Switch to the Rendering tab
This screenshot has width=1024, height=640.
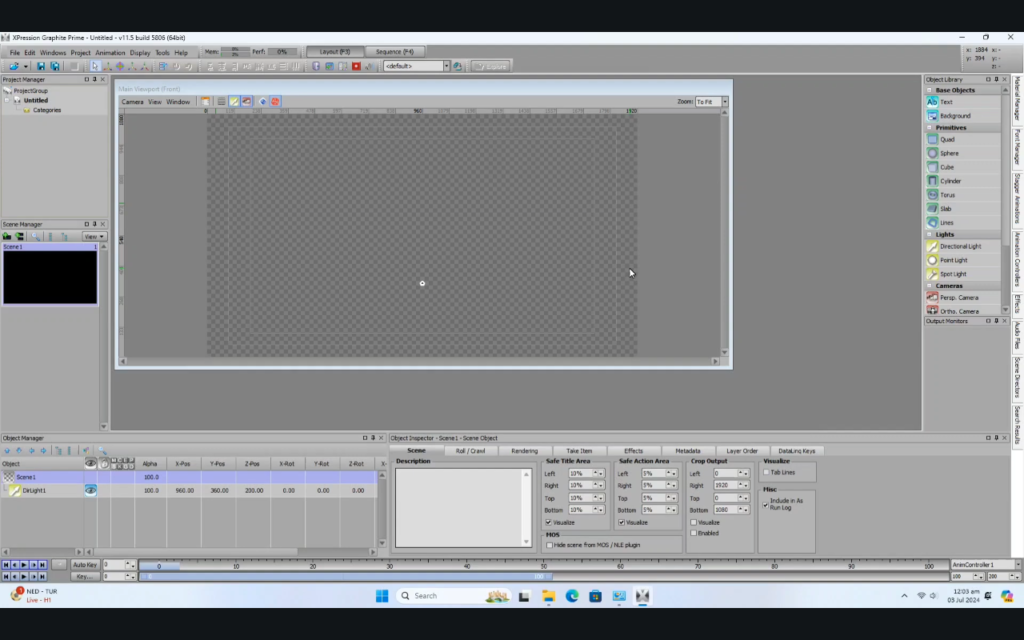tap(524, 451)
